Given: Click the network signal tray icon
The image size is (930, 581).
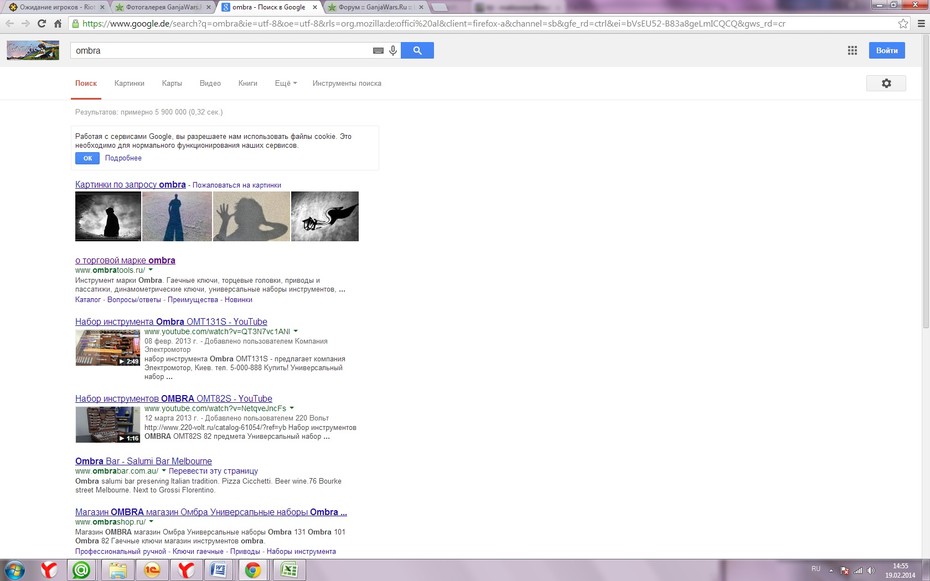Looking at the screenshot, I should click(x=858, y=570).
